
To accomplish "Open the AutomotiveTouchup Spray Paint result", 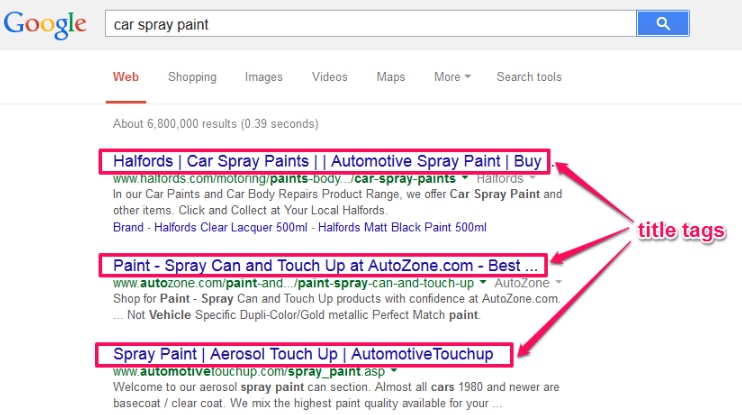I will (303, 354).
